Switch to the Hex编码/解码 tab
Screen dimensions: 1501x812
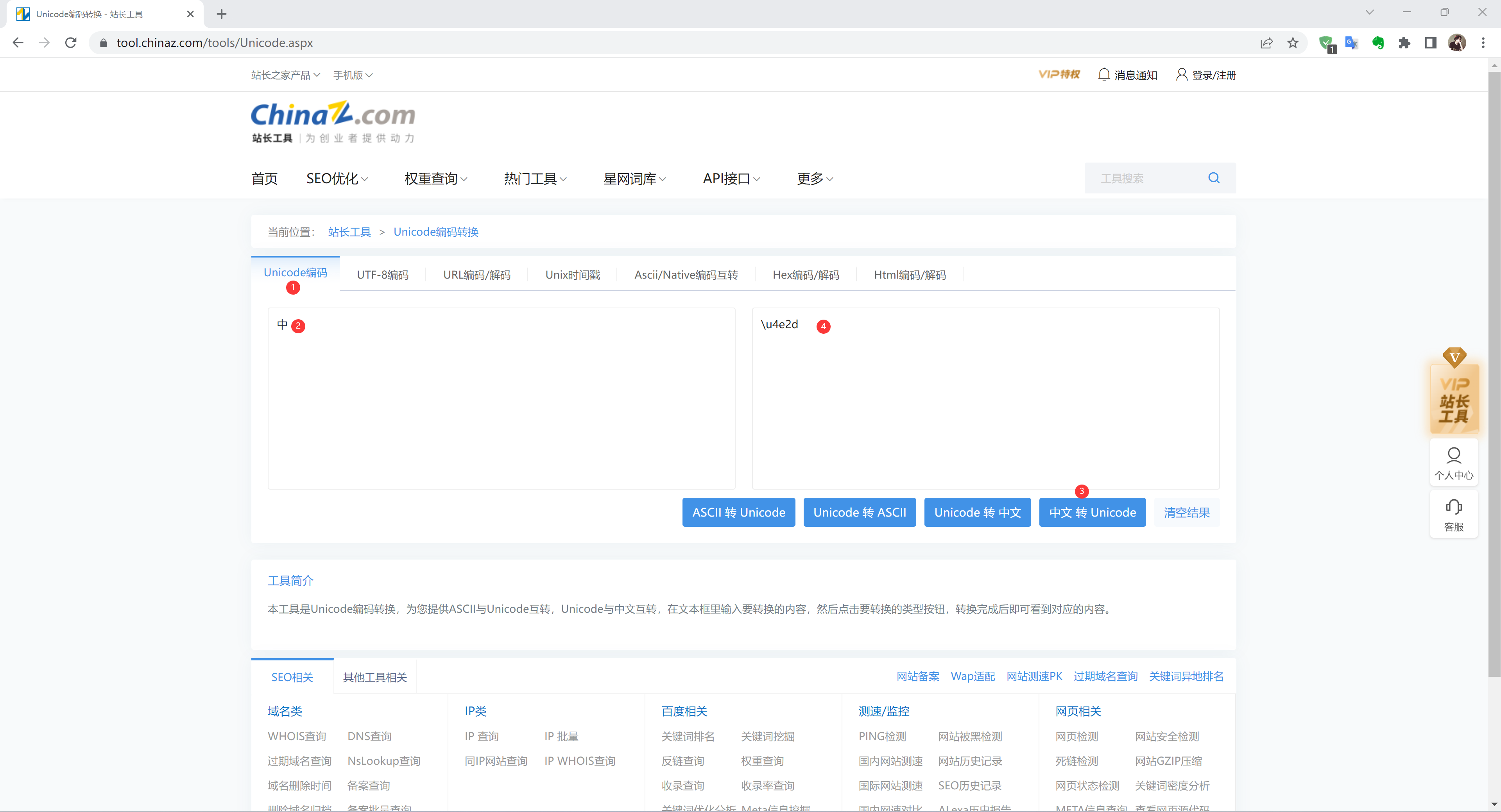[x=805, y=274]
